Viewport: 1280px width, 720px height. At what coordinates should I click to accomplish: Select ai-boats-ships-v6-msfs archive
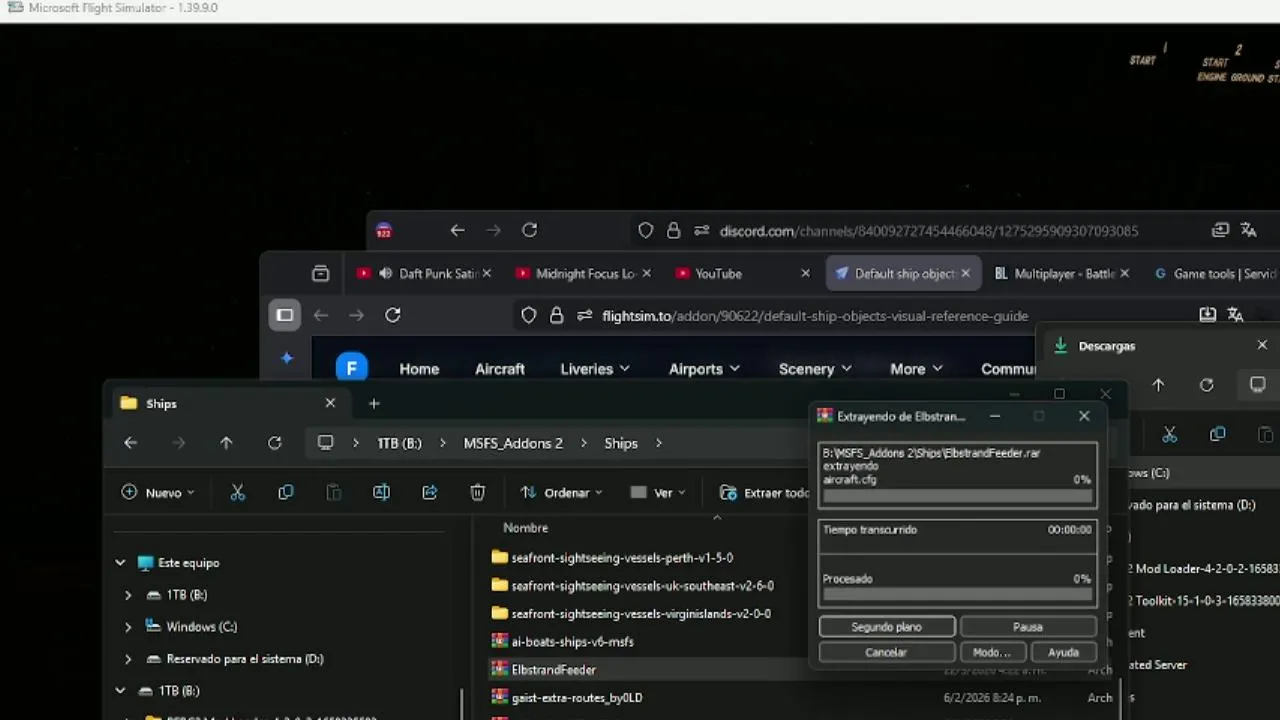click(x=572, y=642)
